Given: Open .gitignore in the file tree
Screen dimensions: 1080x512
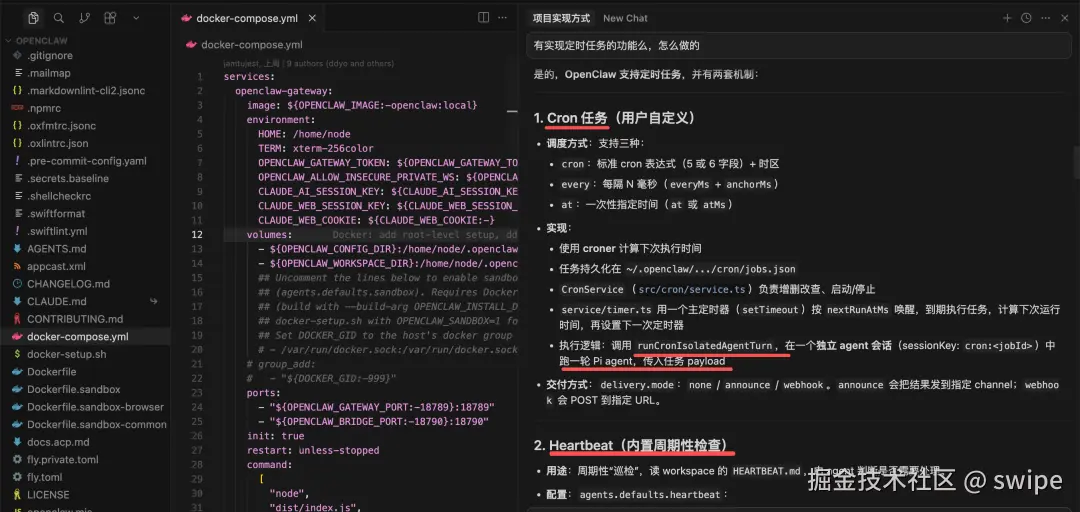Looking at the screenshot, I should coord(50,55).
